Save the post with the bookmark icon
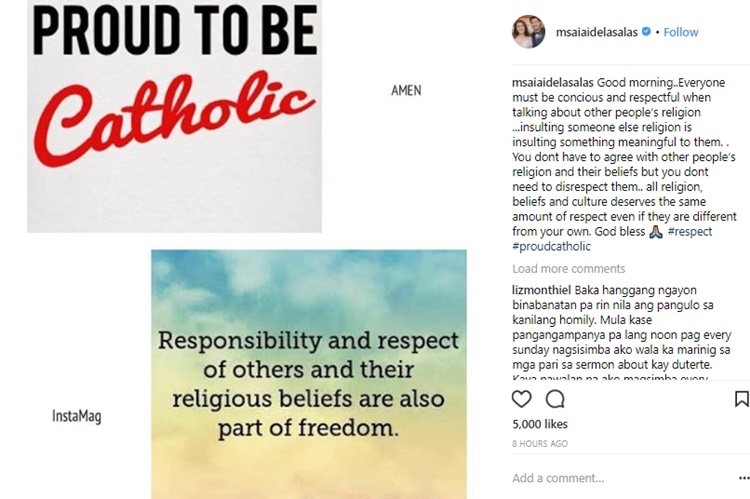 [x=741, y=399]
